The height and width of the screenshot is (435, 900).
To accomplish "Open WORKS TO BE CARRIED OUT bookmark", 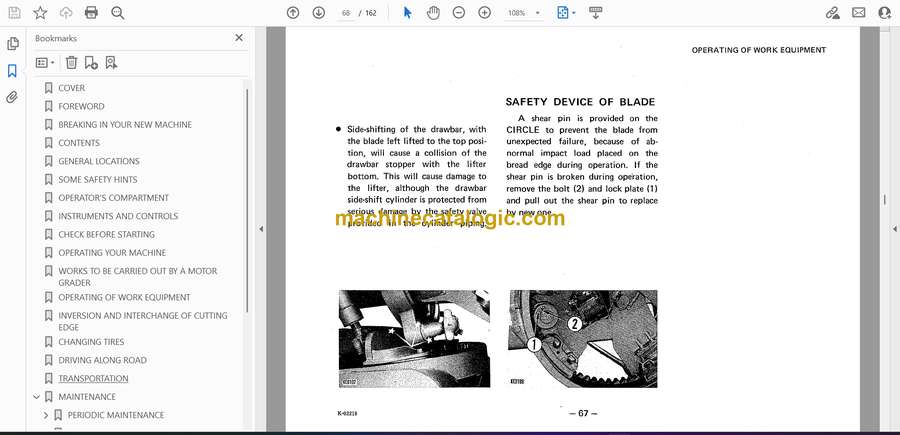I will pos(138,277).
